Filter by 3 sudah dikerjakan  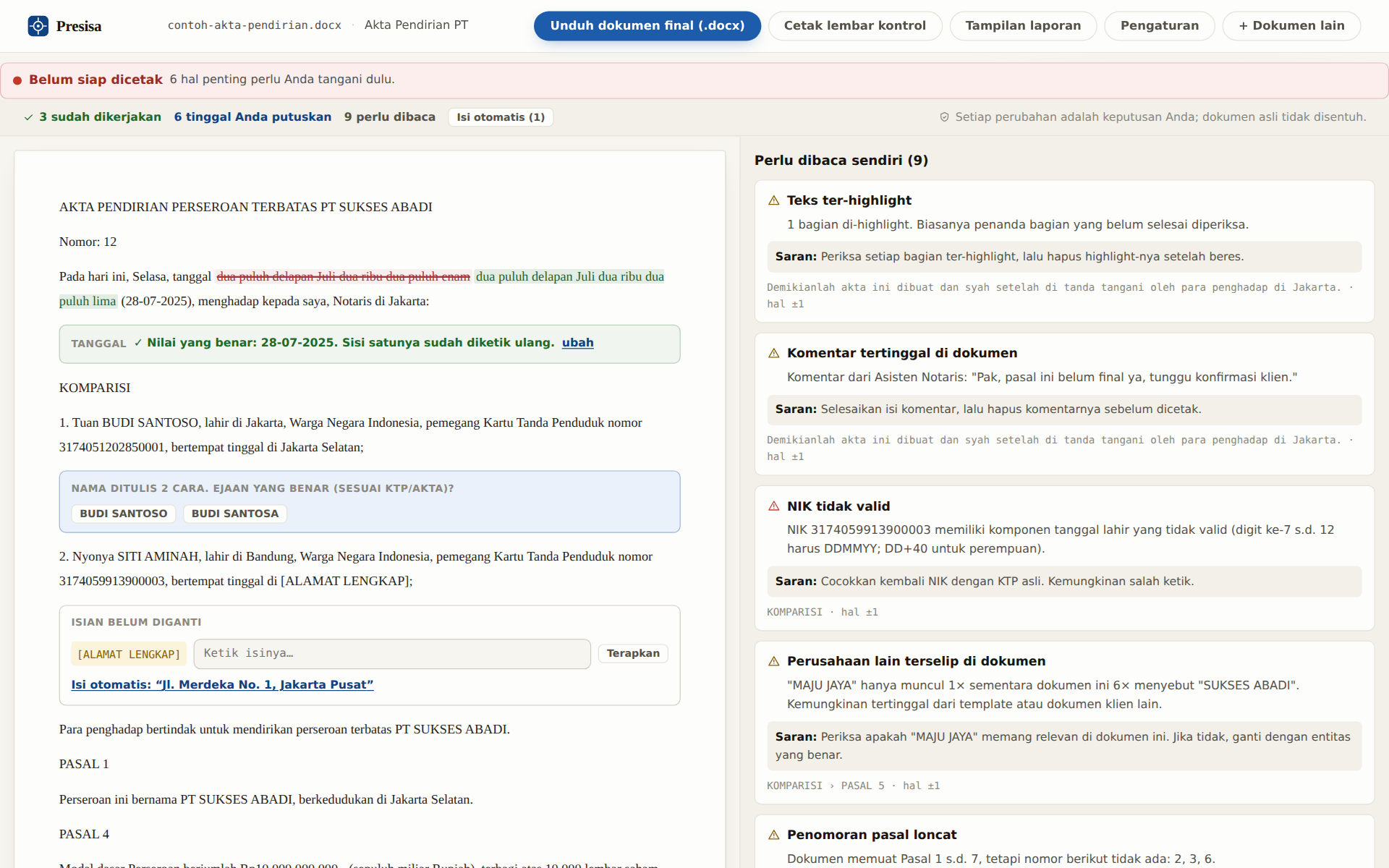[x=100, y=117]
